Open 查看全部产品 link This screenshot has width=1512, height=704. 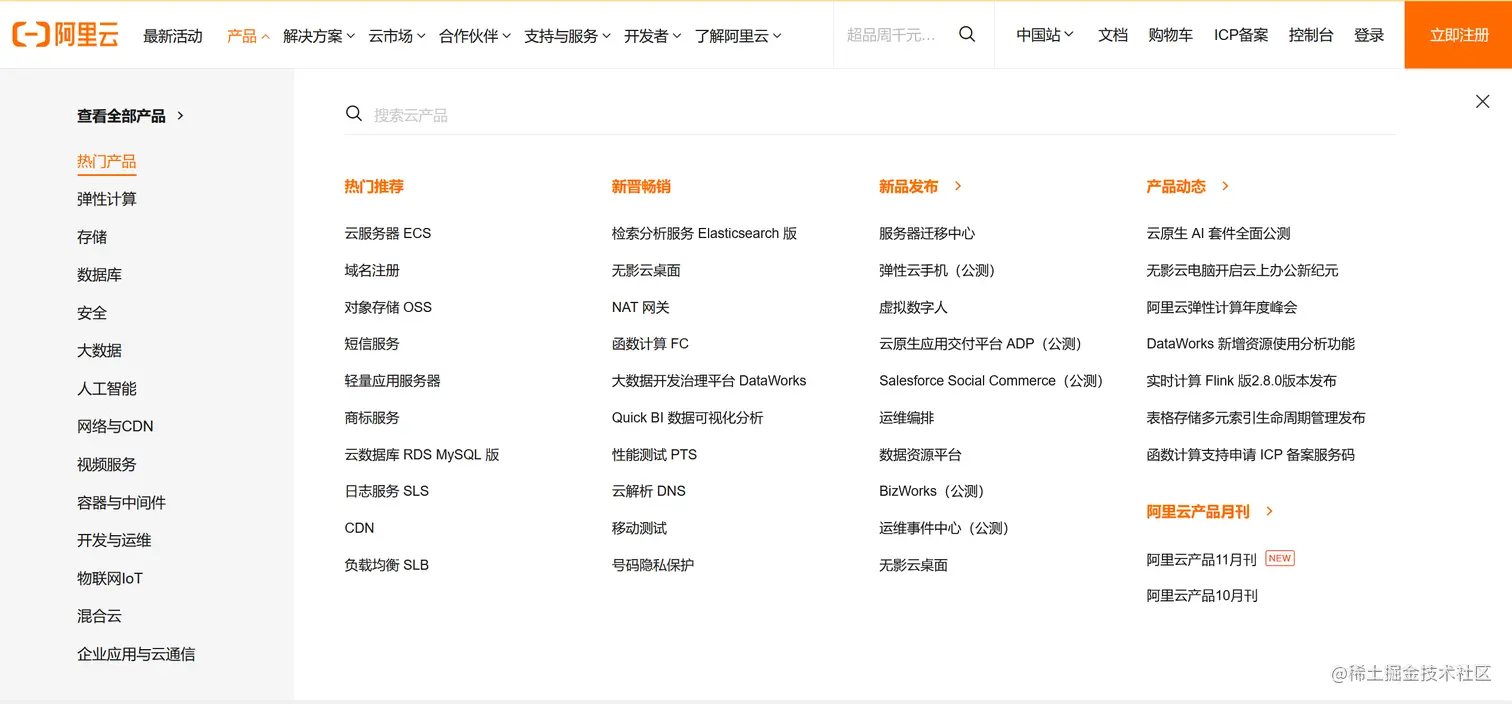tap(121, 116)
